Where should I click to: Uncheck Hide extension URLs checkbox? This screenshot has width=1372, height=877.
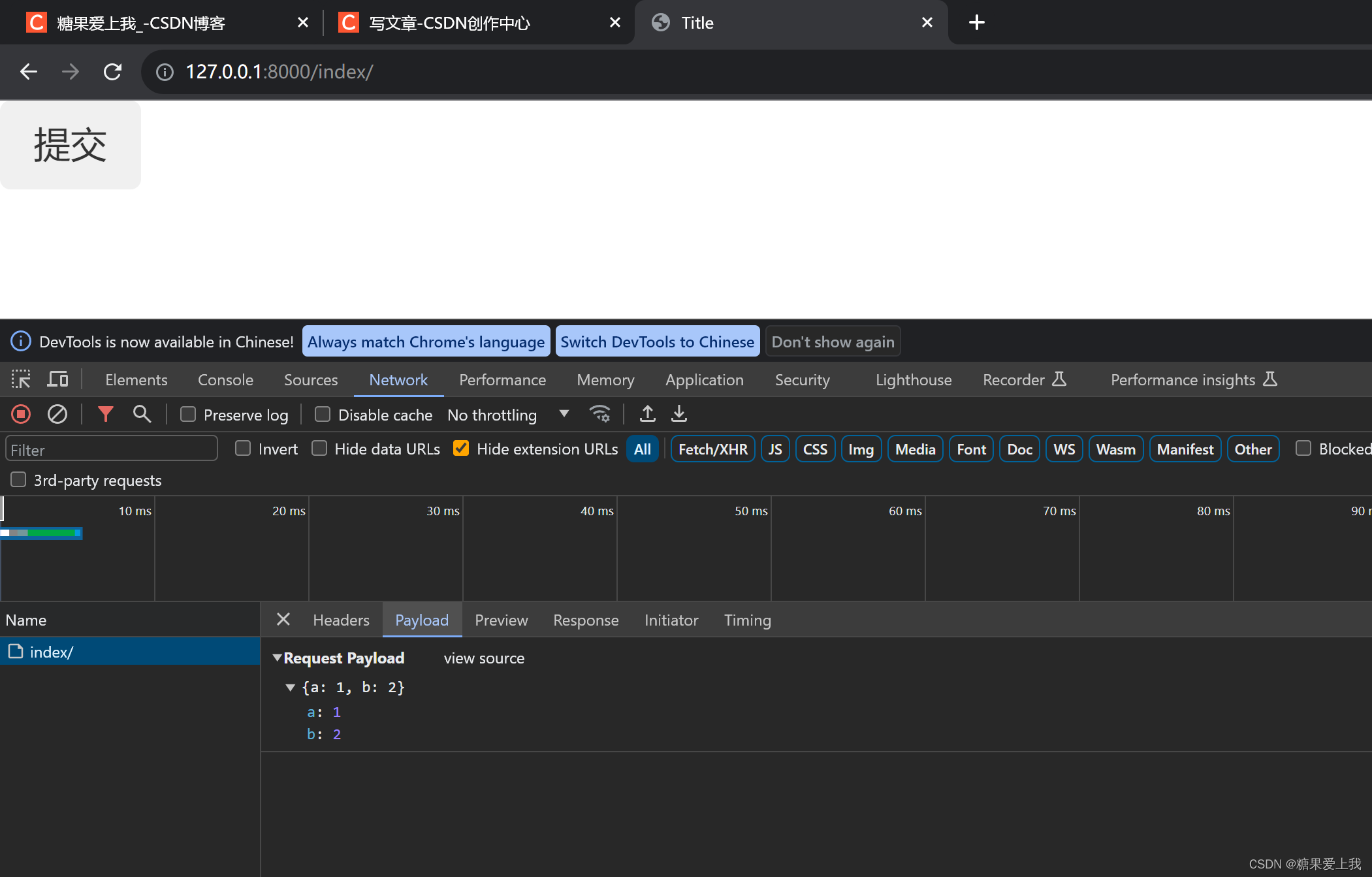tap(461, 449)
